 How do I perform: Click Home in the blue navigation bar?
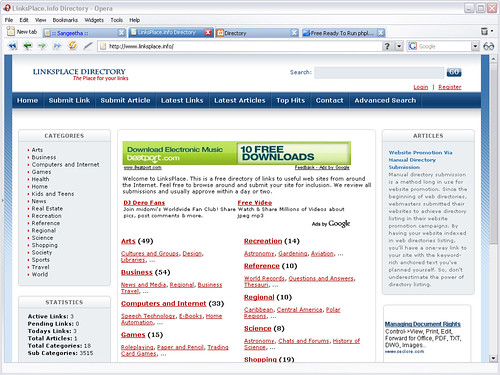[27, 100]
